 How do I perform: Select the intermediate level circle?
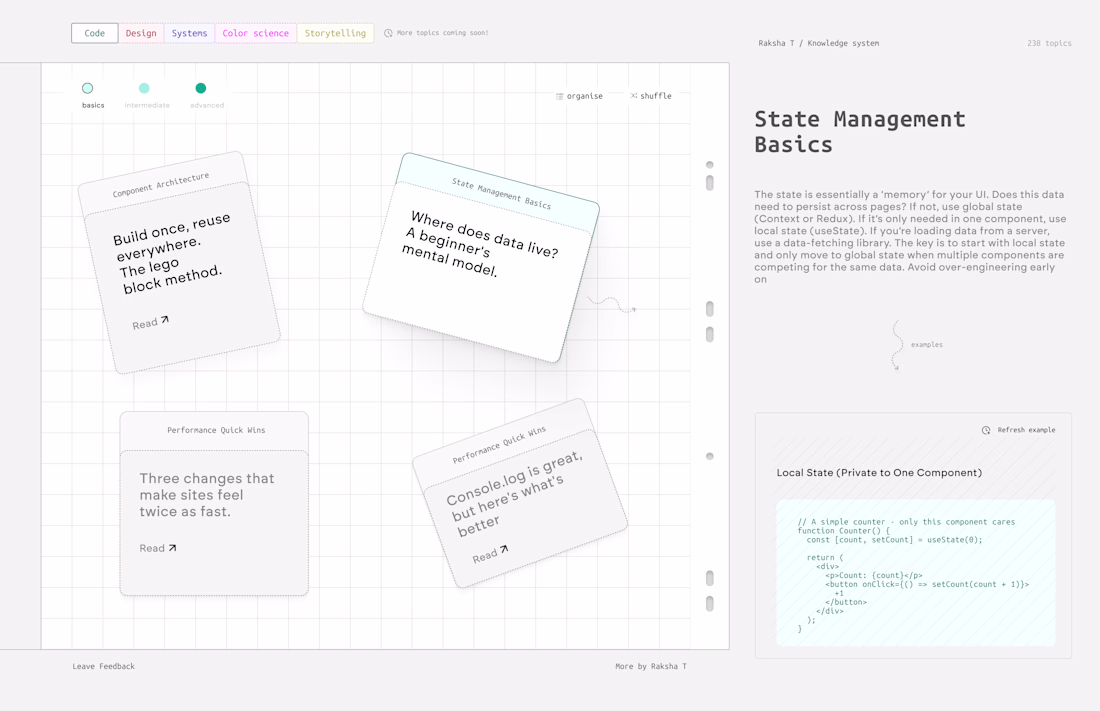coord(144,88)
